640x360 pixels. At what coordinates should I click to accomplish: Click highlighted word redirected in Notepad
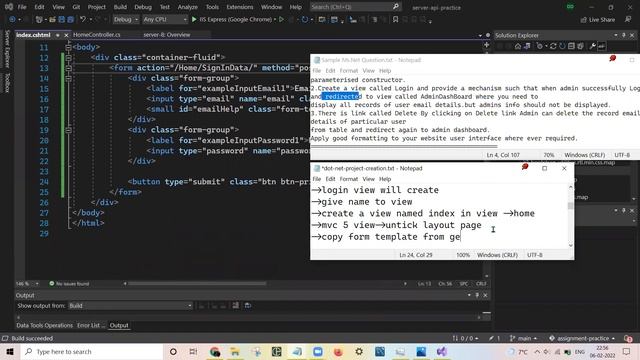[342, 96]
